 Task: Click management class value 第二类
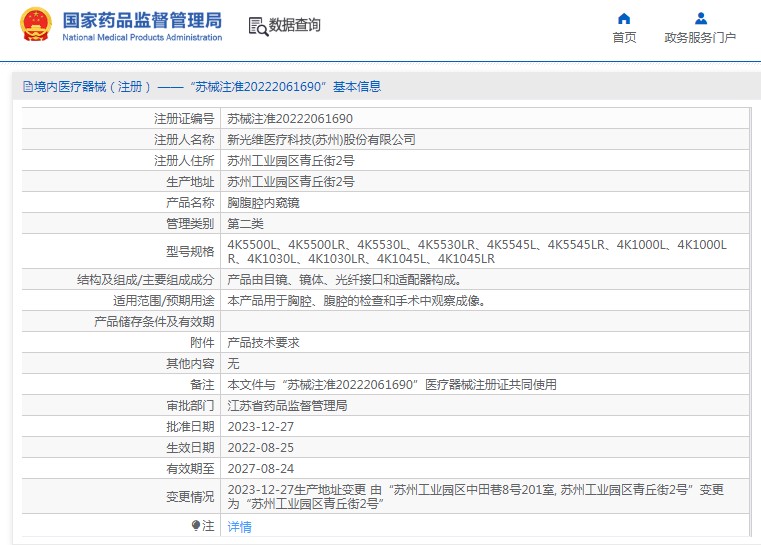(246, 224)
